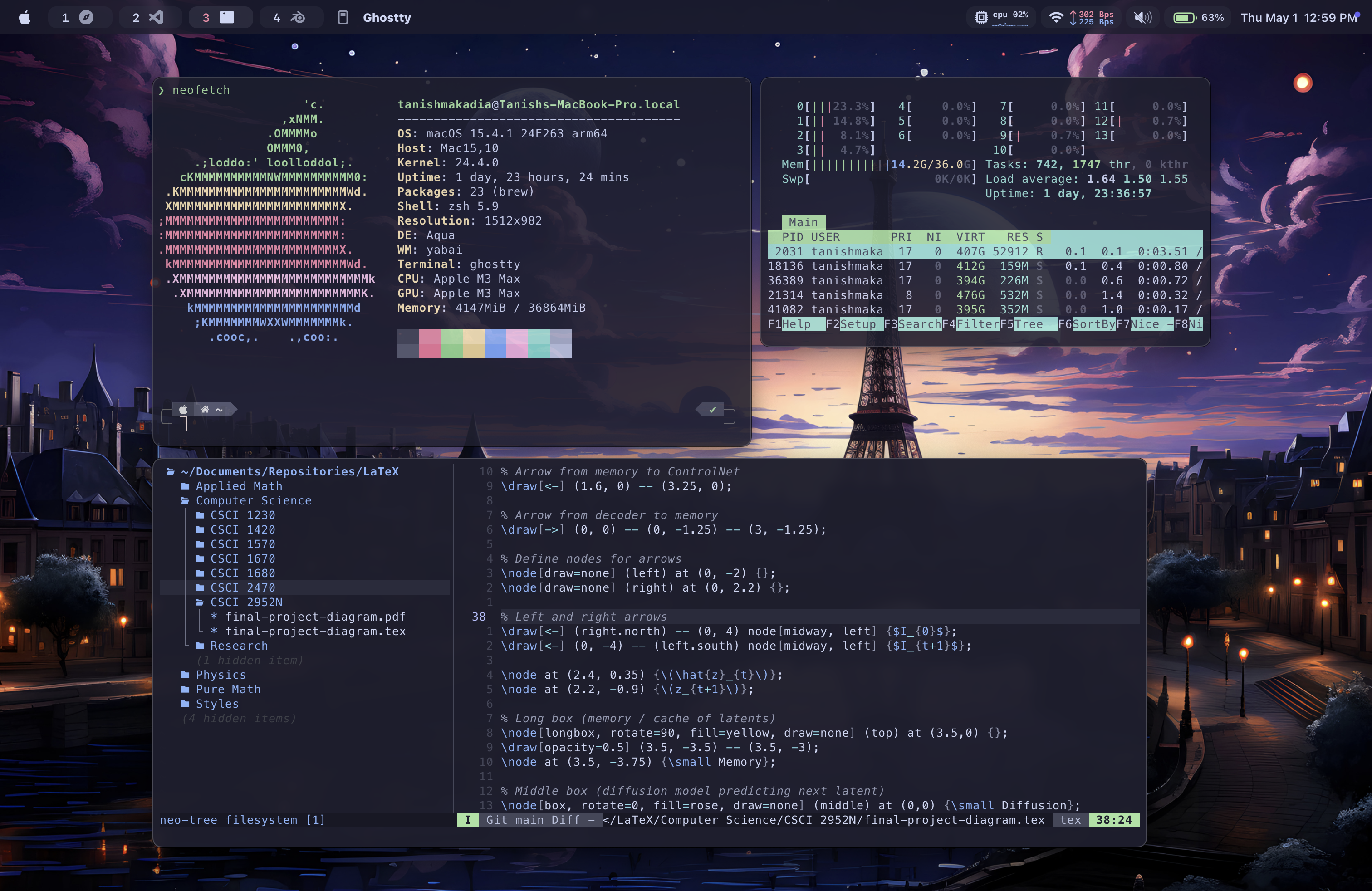
Task: Expand the Applied Math folder
Action: [239, 486]
